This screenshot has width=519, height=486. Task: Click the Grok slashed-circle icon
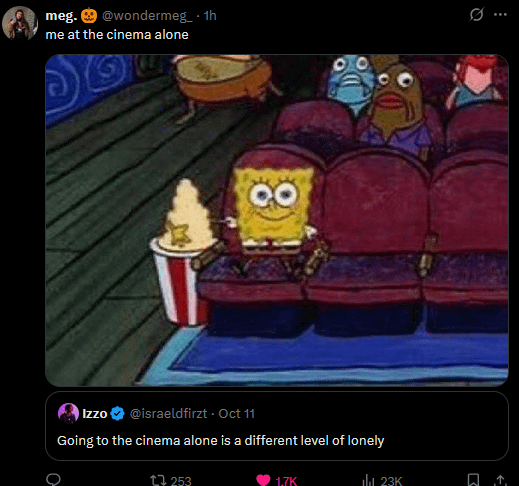[476, 15]
